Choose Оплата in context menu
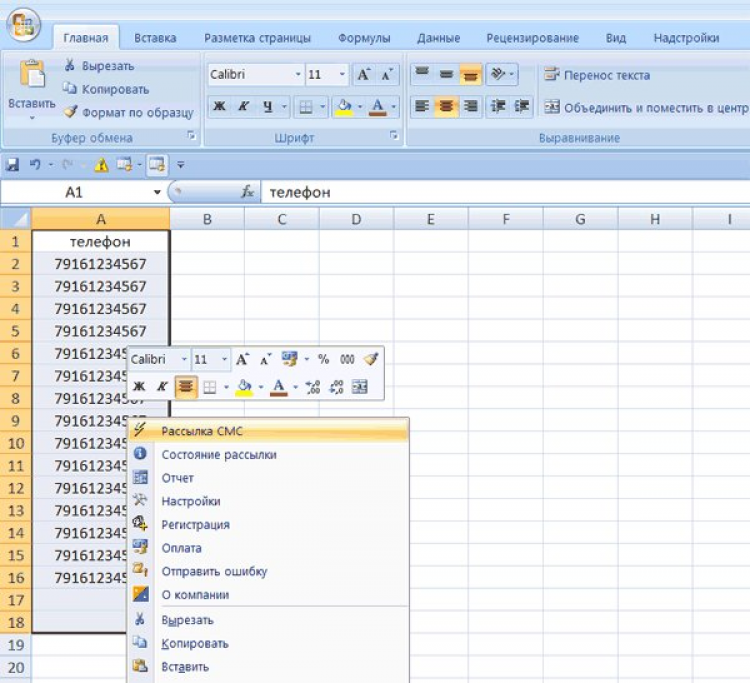The height and width of the screenshot is (683, 750). [x=269, y=548]
